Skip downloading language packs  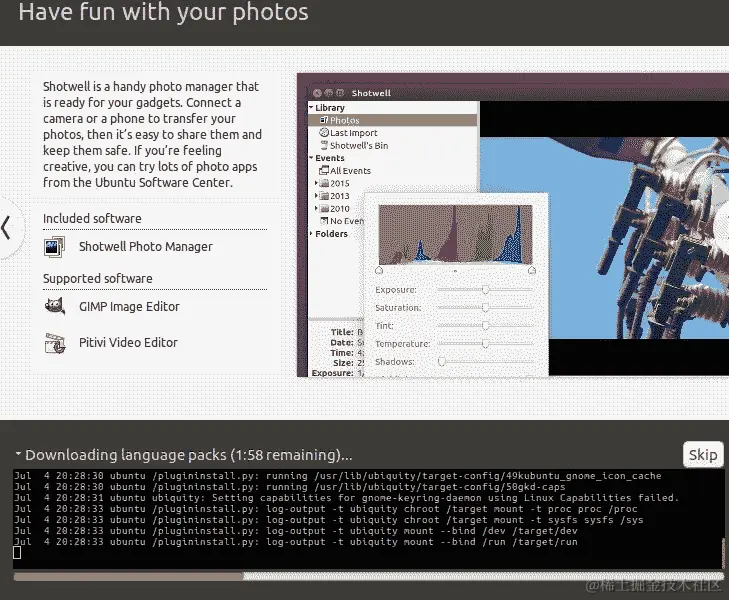(x=703, y=455)
